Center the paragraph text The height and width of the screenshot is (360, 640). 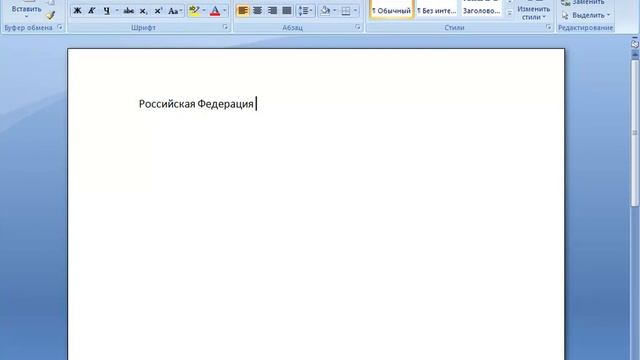tap(257, 11)
